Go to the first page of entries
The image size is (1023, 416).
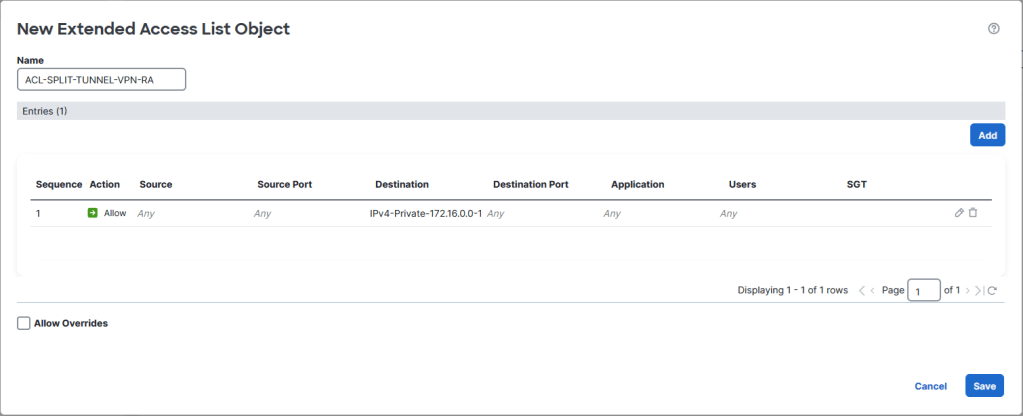pos(862,291)
